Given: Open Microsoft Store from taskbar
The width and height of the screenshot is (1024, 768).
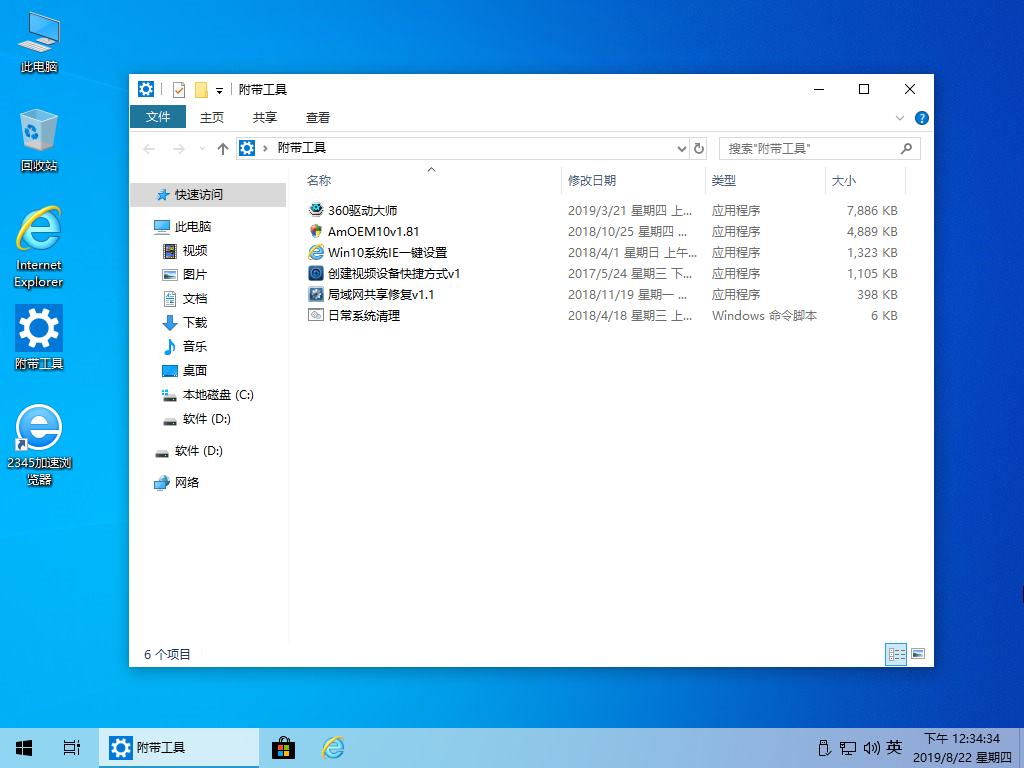Looking at the screenshot, I should (283, 748).
